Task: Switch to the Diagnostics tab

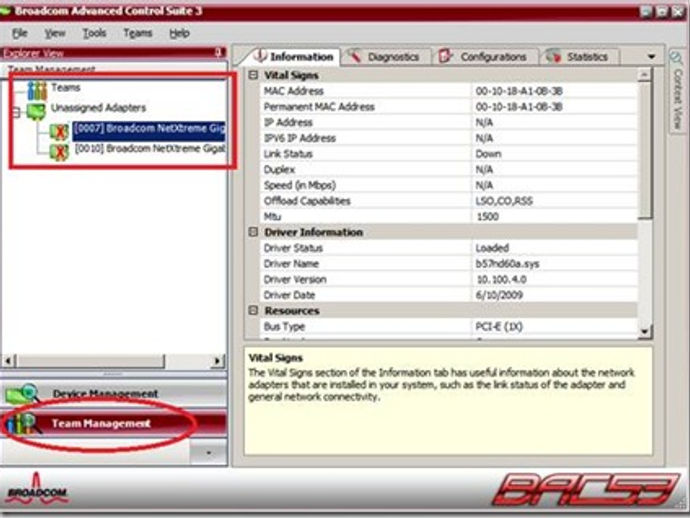Action: pos(386,56)
